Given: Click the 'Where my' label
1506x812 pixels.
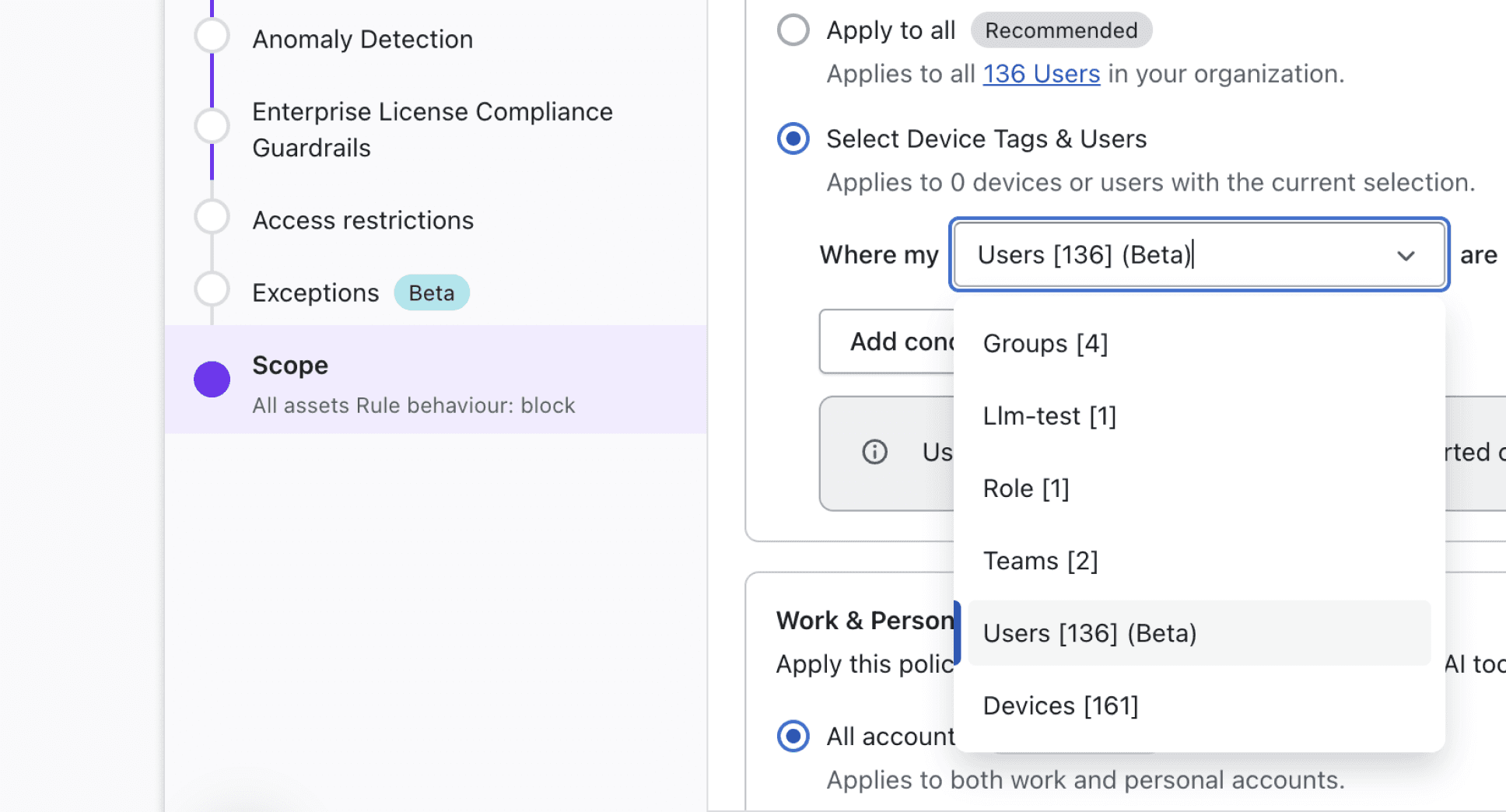Looking at the screenshot, I should coord(879,255).
